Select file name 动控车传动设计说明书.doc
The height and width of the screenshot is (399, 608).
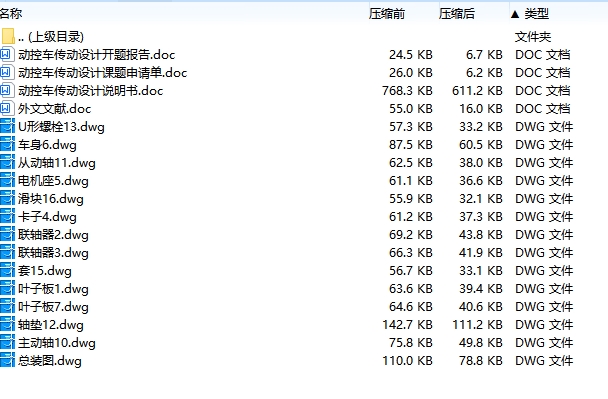(x=90, y=91)
